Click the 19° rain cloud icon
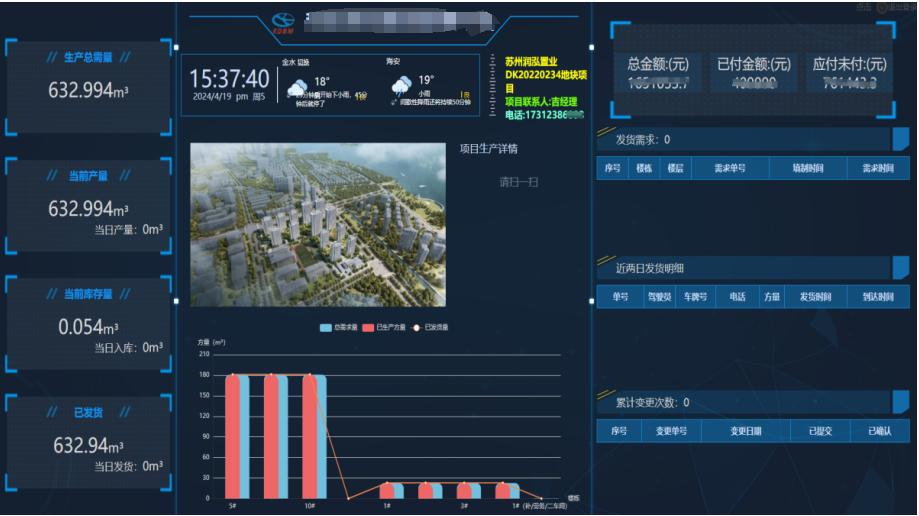This screenshot has width=919, height=516. tap(402, 87)
